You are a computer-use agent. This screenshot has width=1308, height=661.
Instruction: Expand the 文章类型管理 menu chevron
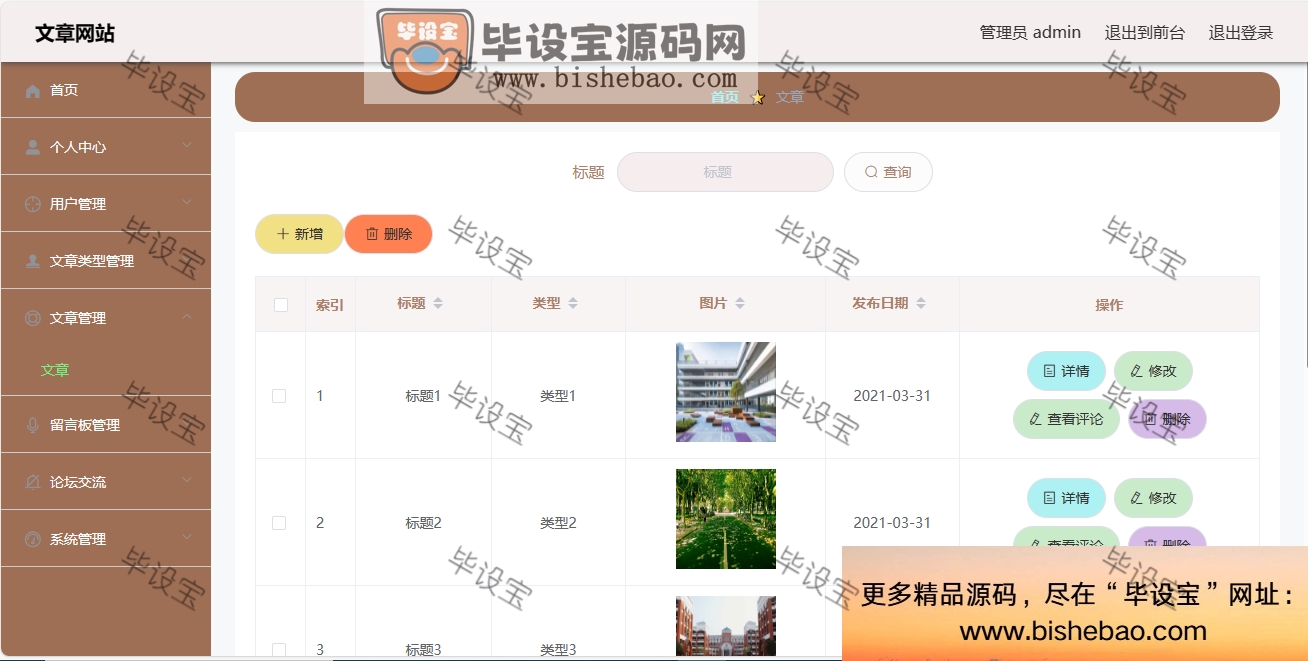(187, 260)
